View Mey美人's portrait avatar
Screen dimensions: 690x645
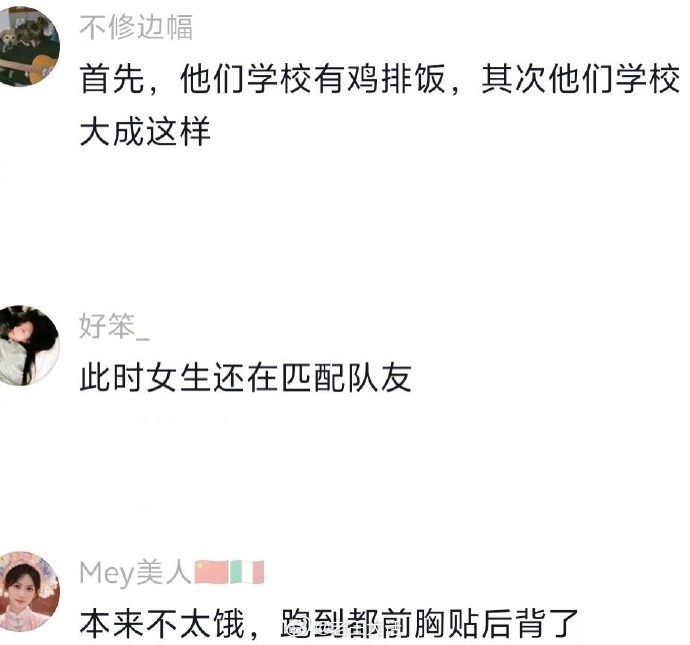point(29,591)
